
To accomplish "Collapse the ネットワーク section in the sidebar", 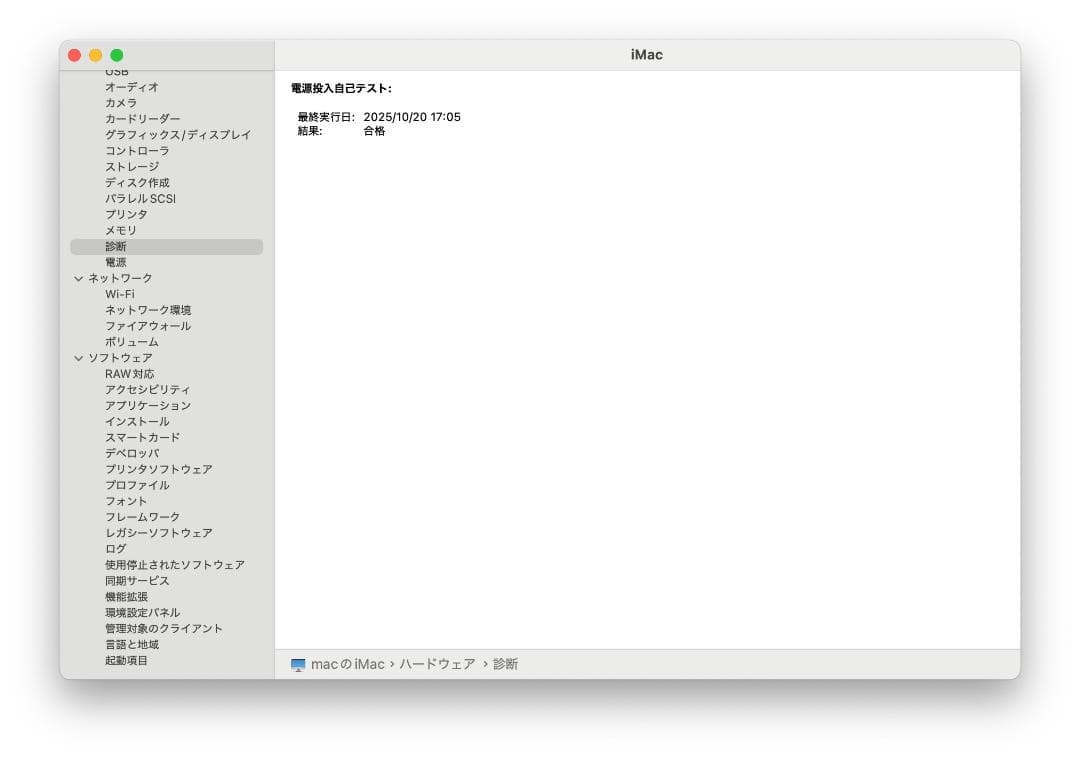I will click(79, 278).
